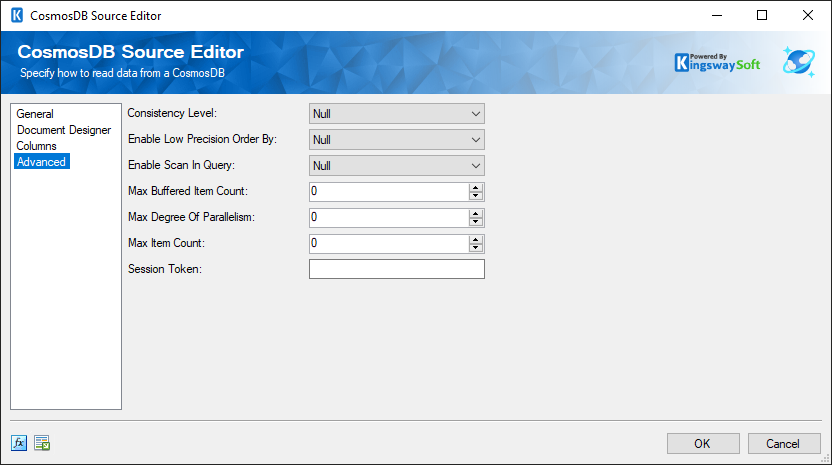Click into the Session Token text box
The image size is (832, 465).
tap(396, 269)
